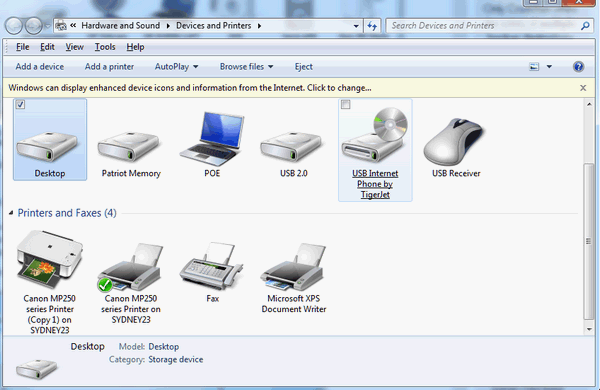Click the Eject button
The width and height of the screenshot is (600, 390).
click(x=303, y=67)
